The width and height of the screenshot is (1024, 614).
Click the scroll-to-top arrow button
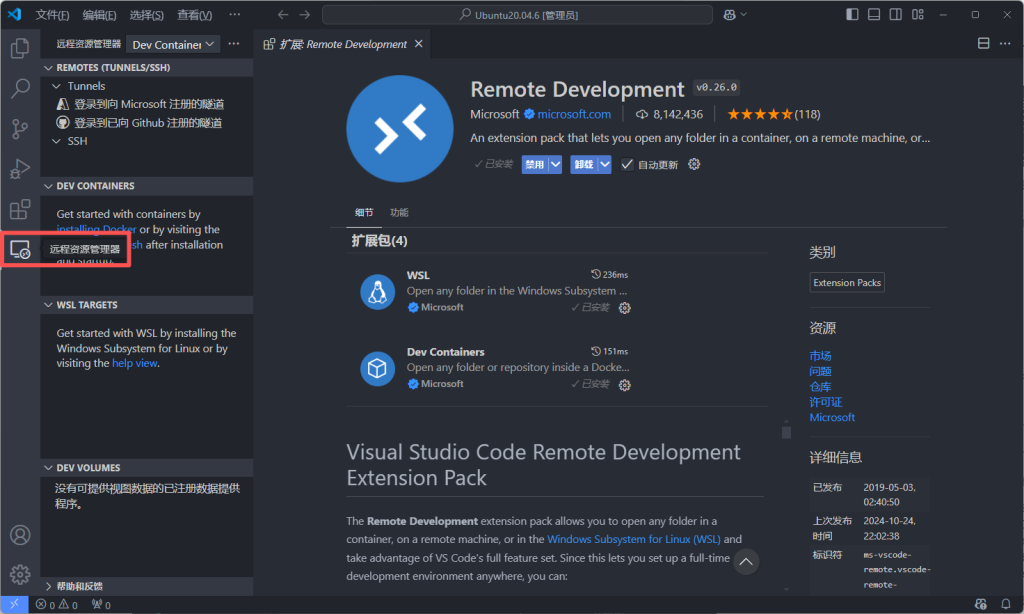(746, 562)
